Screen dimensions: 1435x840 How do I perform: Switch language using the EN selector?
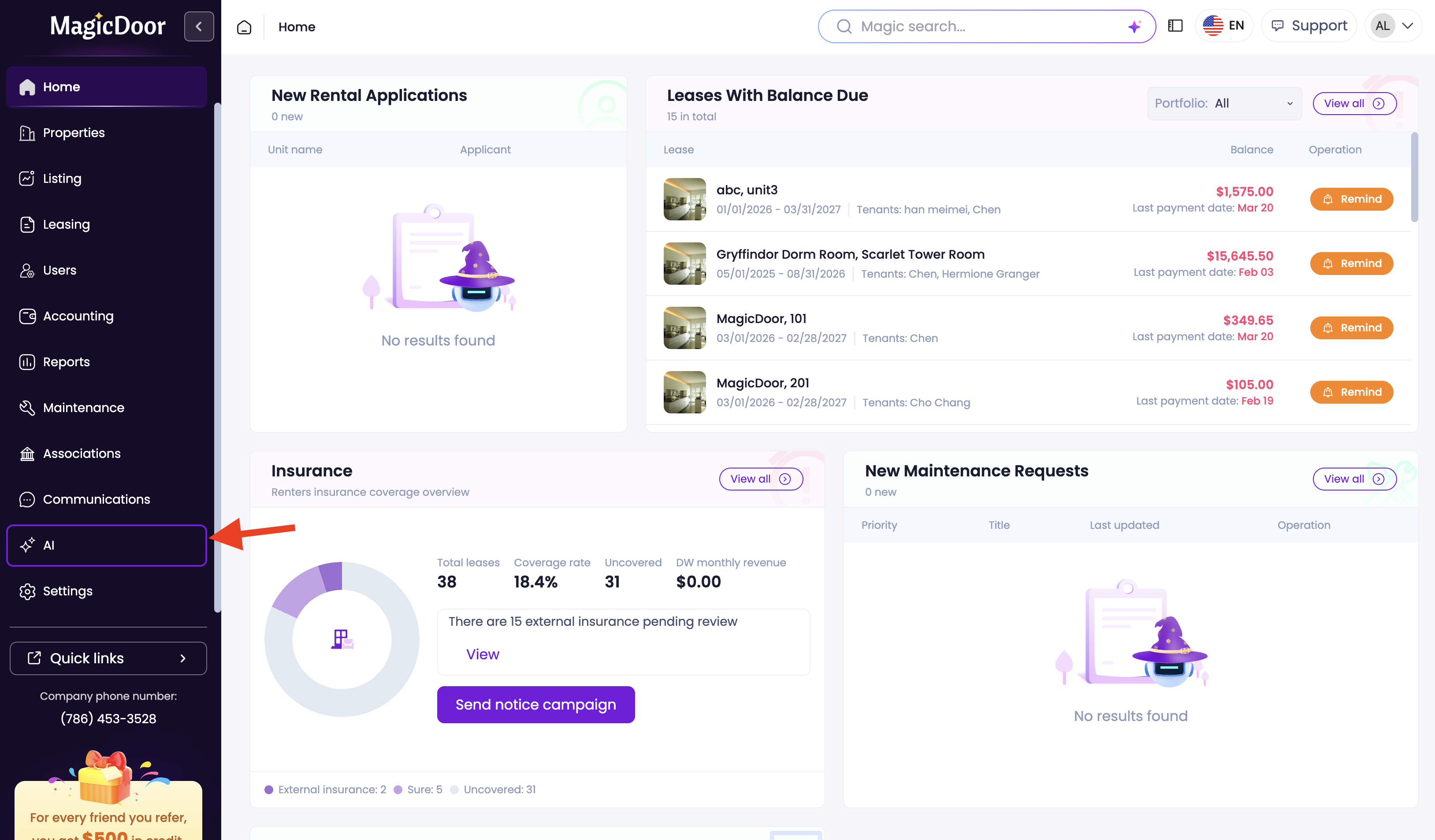coord(1224,26)
